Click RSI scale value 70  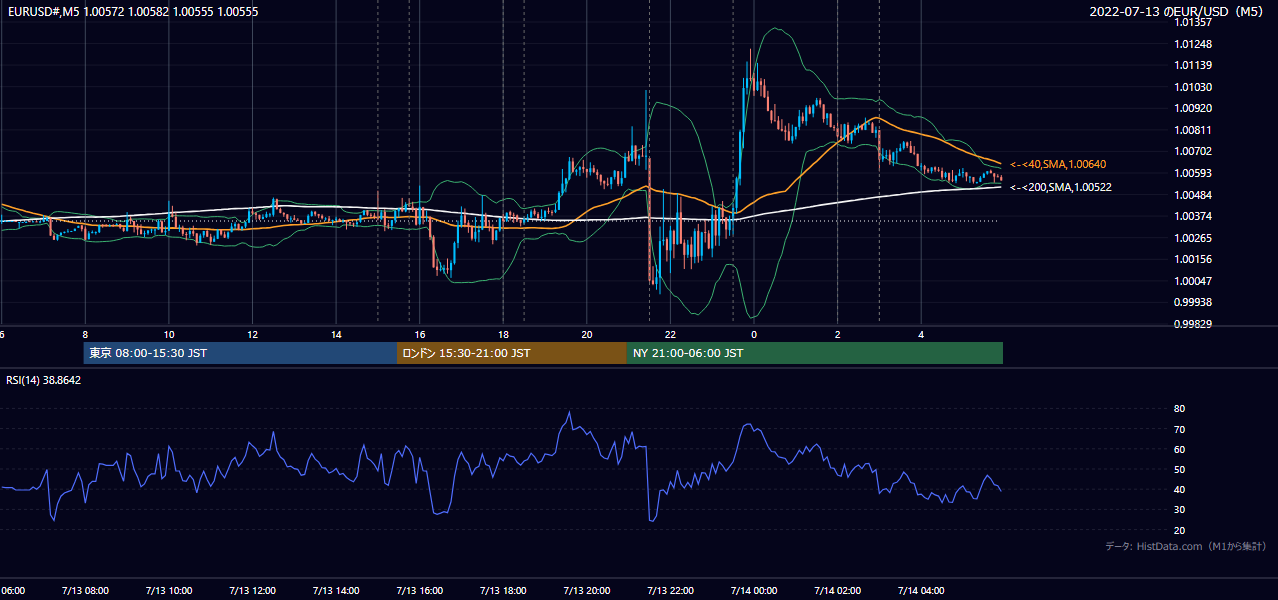coord(1179,429)
